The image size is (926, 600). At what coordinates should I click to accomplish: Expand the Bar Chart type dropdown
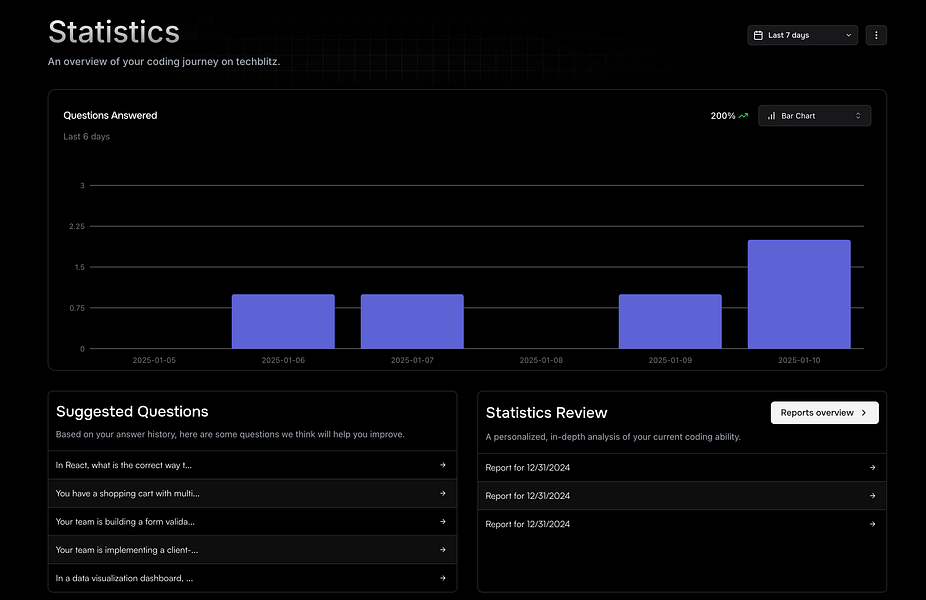(814, 116)
